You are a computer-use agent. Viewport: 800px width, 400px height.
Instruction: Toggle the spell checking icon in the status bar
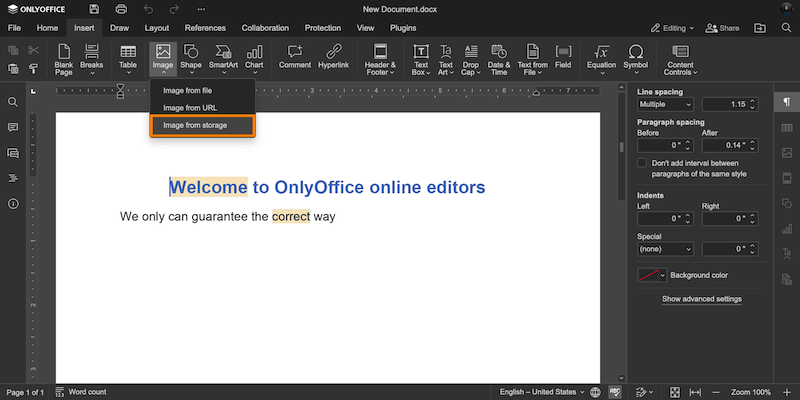tap(617, 392)
